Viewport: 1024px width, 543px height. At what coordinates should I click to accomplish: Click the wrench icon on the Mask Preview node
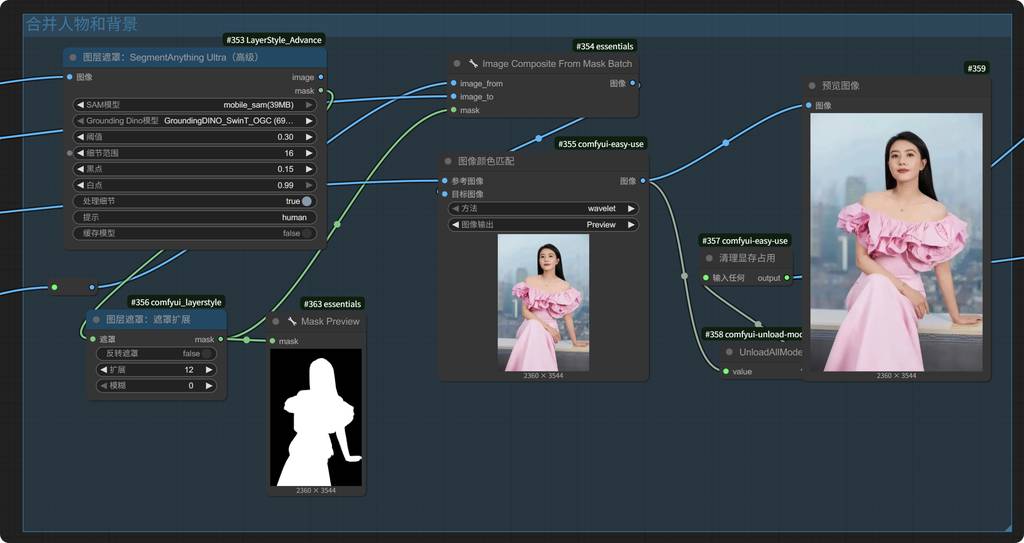click(292, 321)
